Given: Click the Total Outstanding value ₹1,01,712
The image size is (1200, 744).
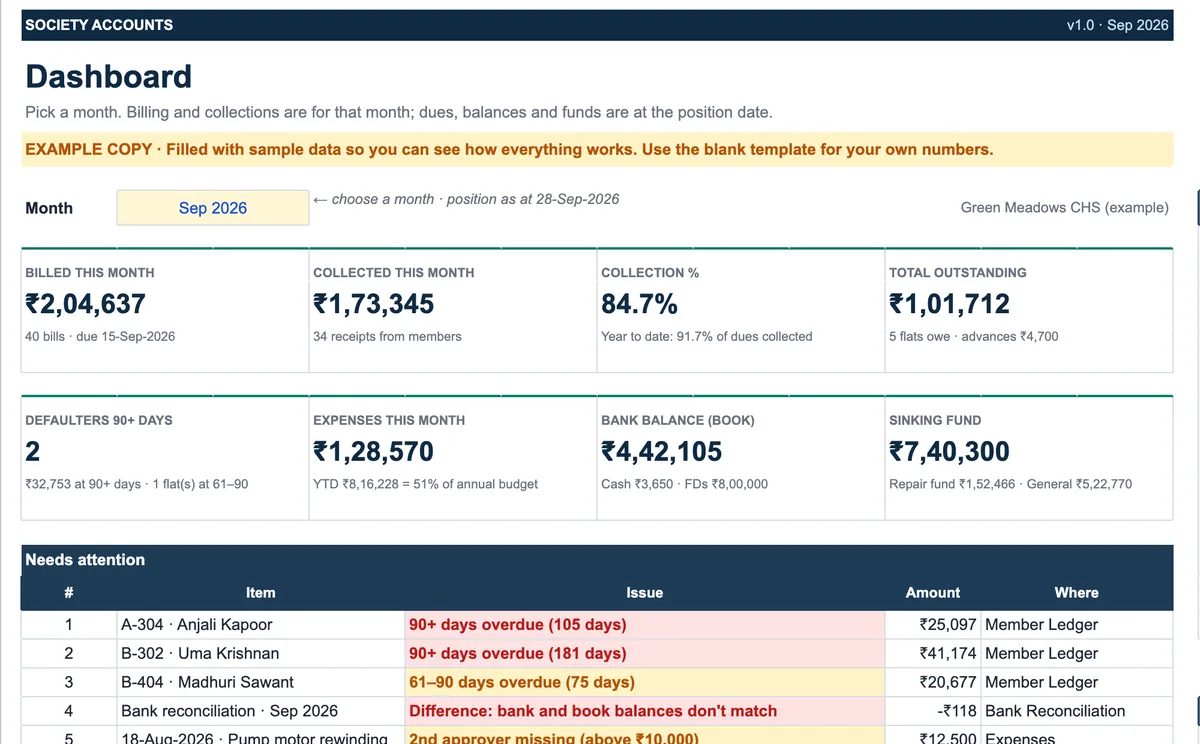Looking at the screenshot, I should point(950,303).
